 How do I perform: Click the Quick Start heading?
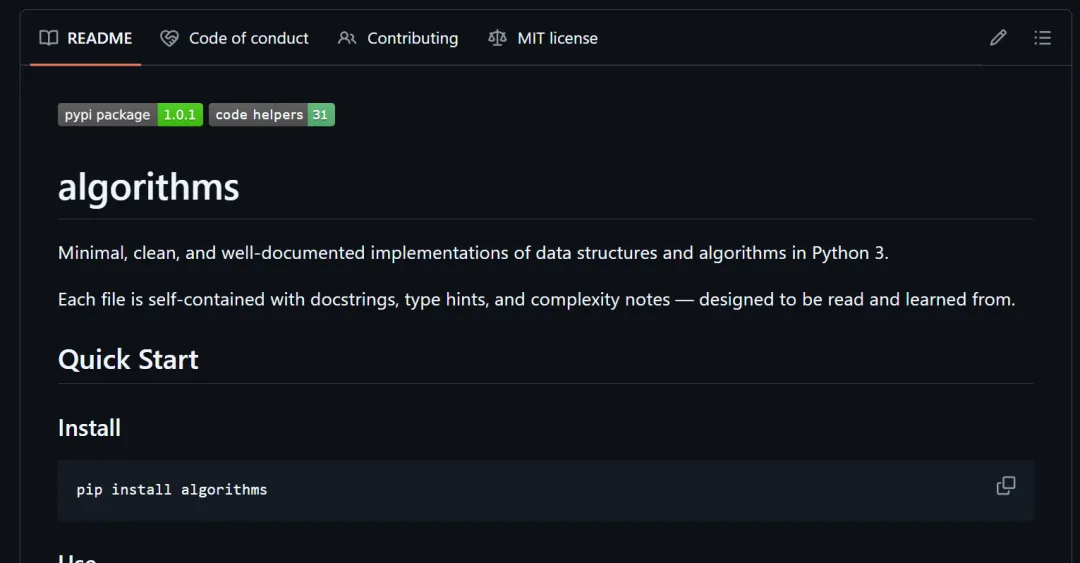click(x=128, y=359)
